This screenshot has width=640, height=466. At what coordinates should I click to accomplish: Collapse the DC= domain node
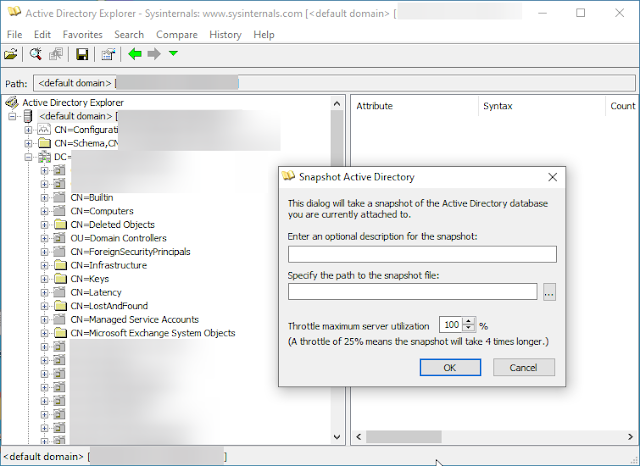click(x=28, y=157)
